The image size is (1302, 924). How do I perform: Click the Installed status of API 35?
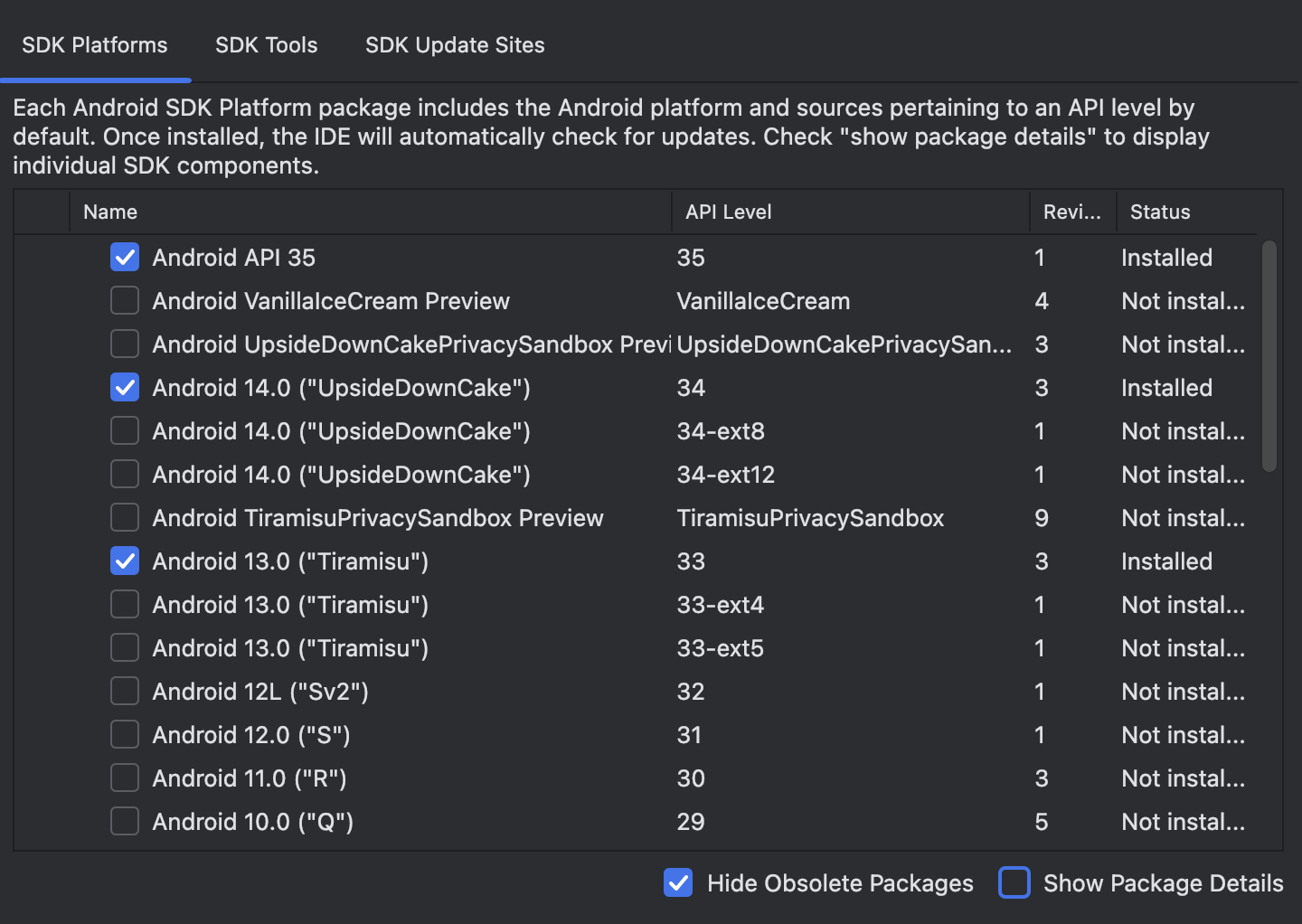(1166, 258)
